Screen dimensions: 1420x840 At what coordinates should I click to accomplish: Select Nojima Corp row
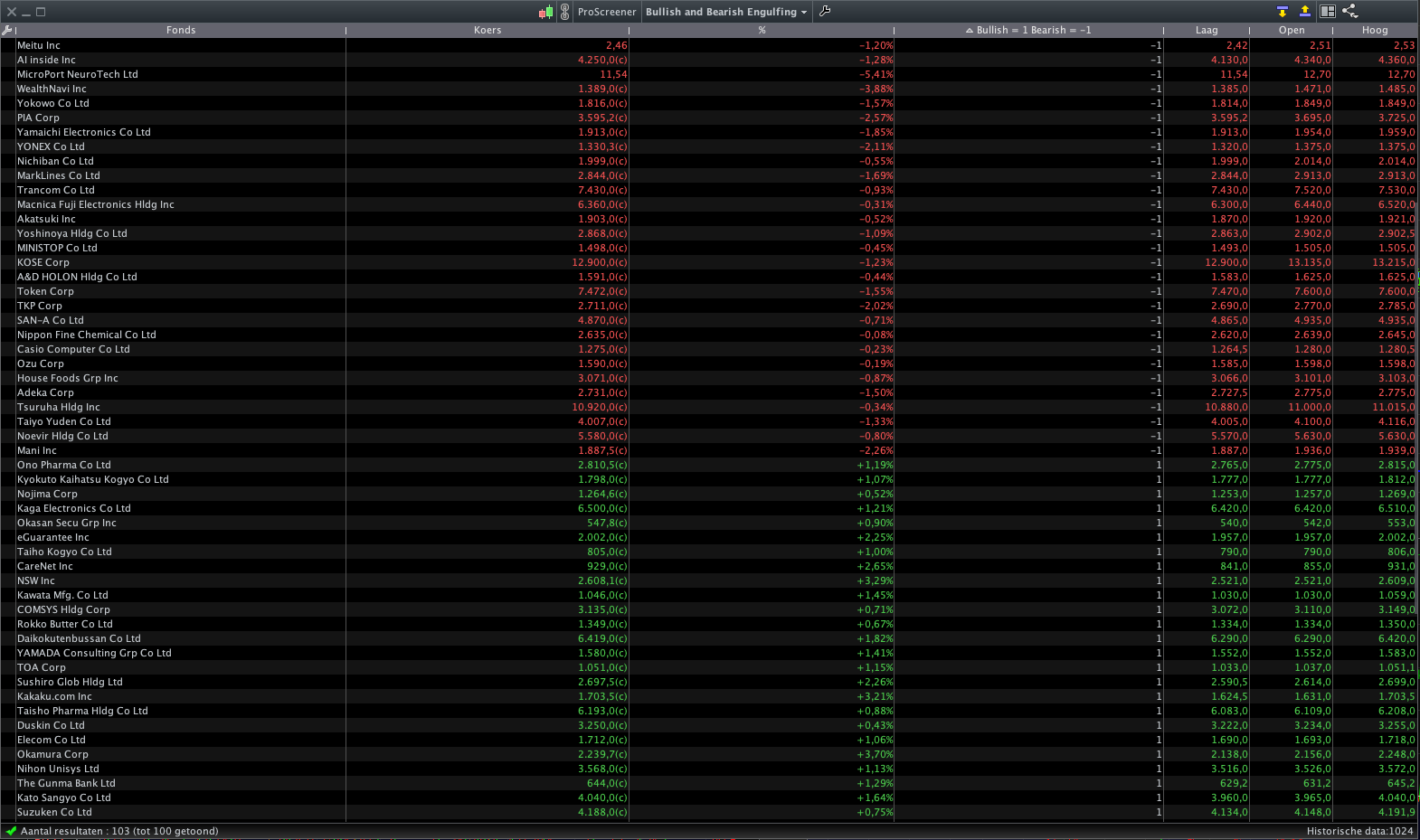click(x=709, y=494)
